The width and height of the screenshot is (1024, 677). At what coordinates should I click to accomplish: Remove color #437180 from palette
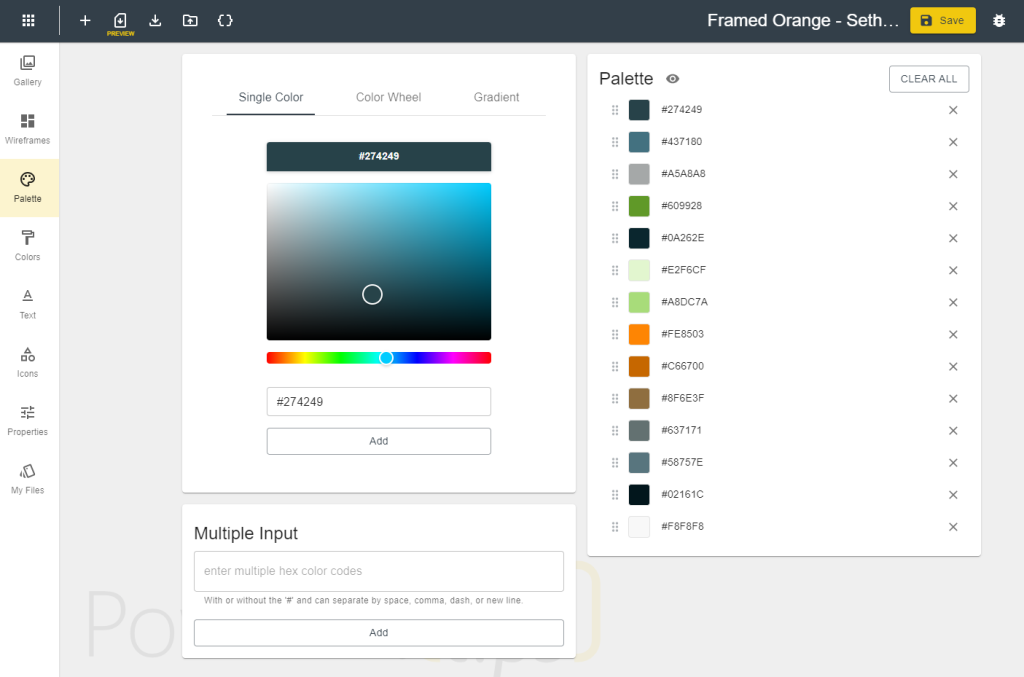[x=953, y=142]
